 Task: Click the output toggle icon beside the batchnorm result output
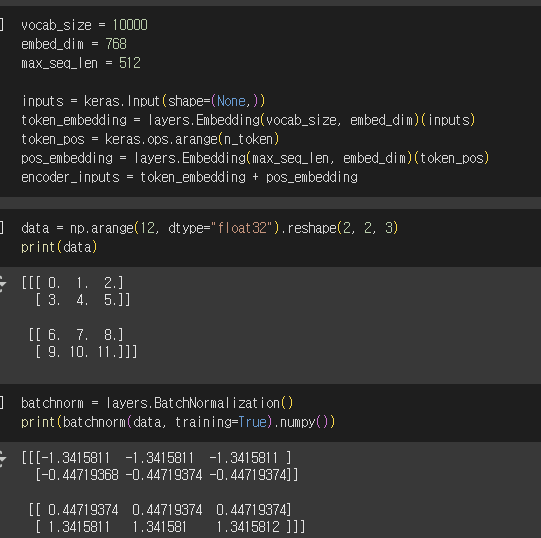tap(2, 459)
